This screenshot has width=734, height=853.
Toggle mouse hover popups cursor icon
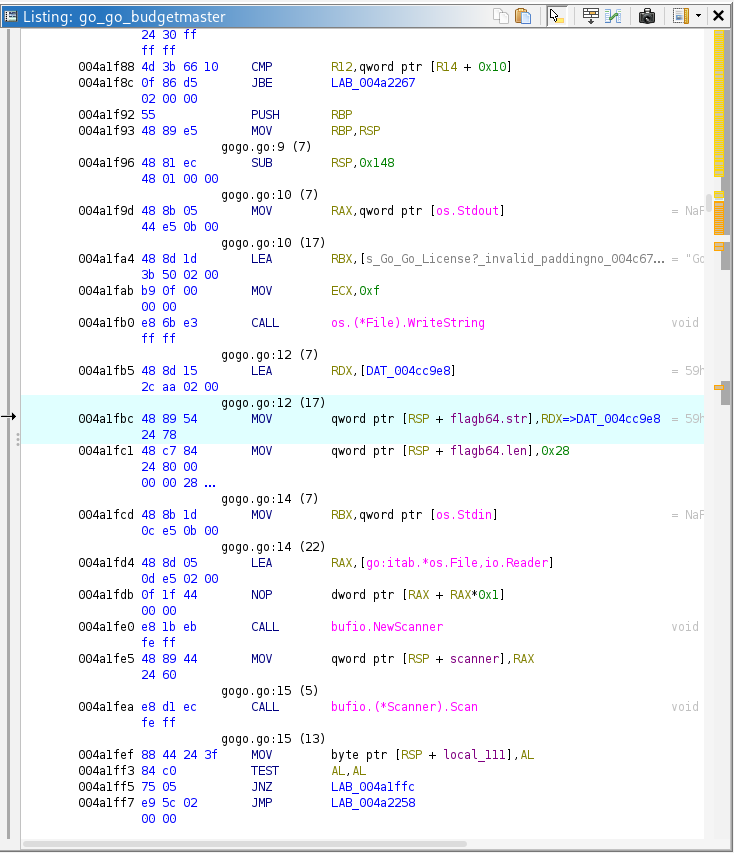(557, 16)
